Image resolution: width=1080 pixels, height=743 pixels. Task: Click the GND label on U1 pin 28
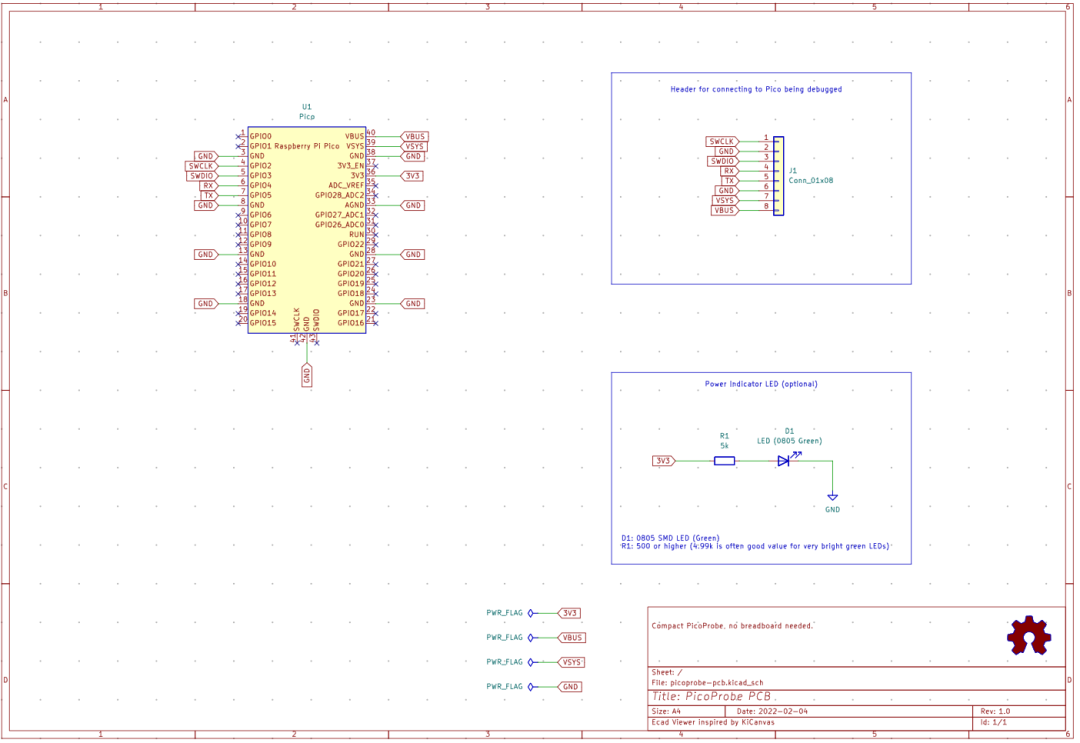(413, 255)
